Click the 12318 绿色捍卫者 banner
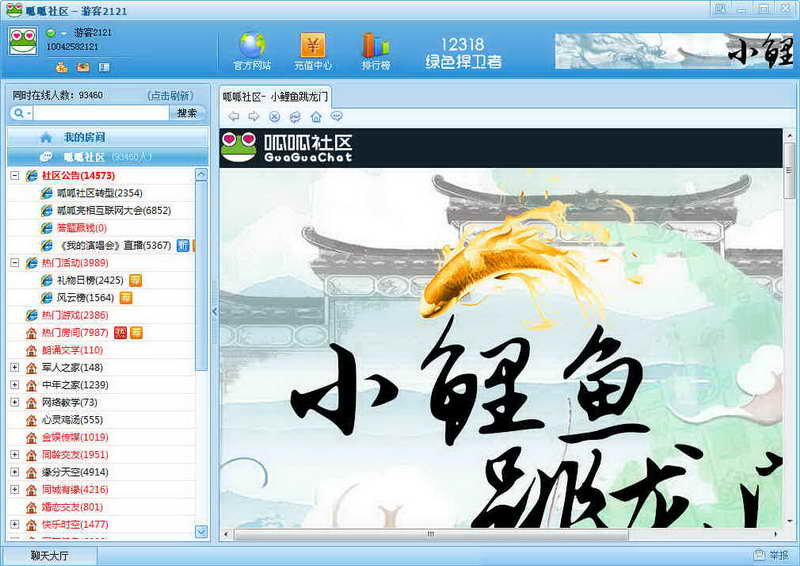This screenshot has width=800, height=566. coord(463,53)
